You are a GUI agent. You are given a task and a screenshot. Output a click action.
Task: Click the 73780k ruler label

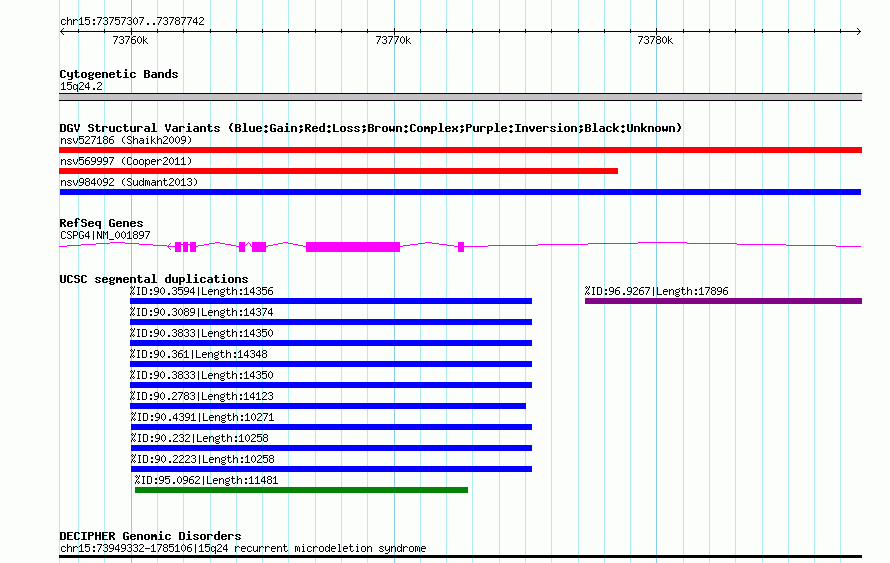pyautogui.click(x=655, y=40)
